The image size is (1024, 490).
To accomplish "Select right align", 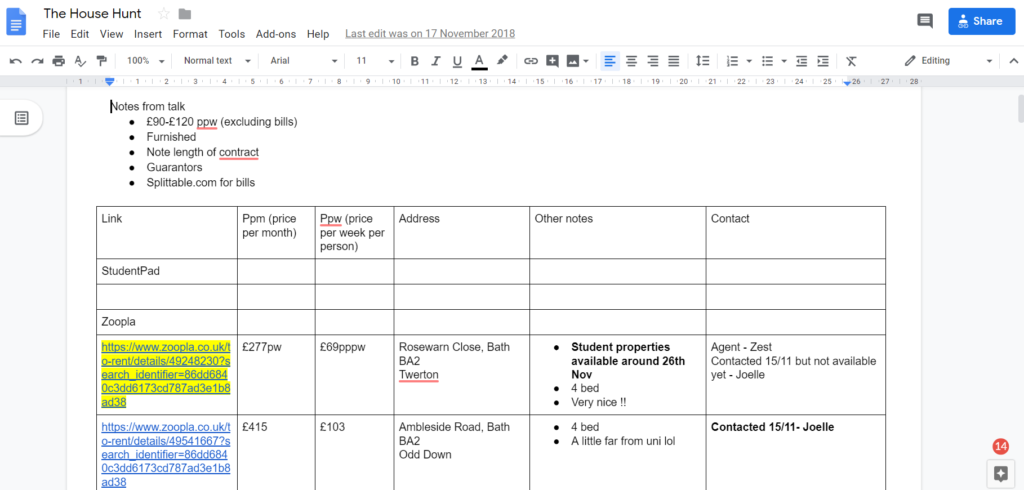I will (652, 61).
